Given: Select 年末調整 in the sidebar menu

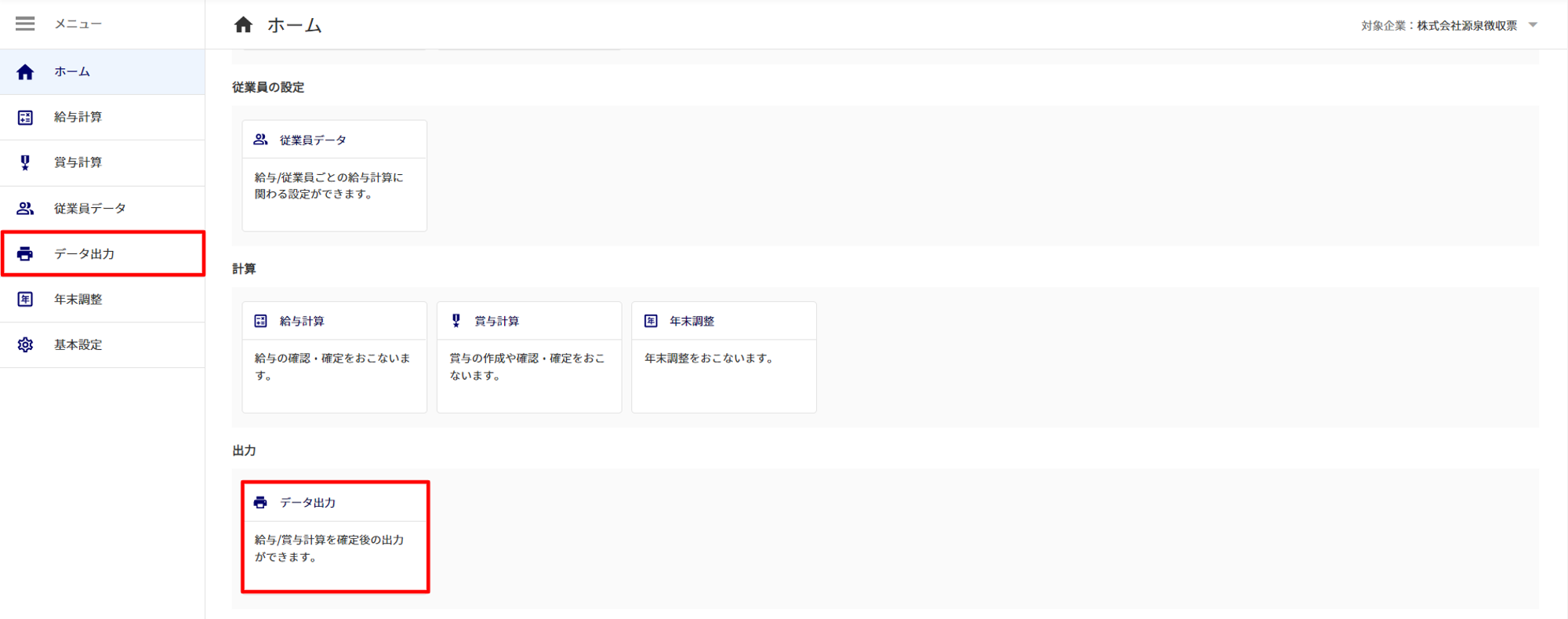Looking at the screenshot, I should pos(103,300).
